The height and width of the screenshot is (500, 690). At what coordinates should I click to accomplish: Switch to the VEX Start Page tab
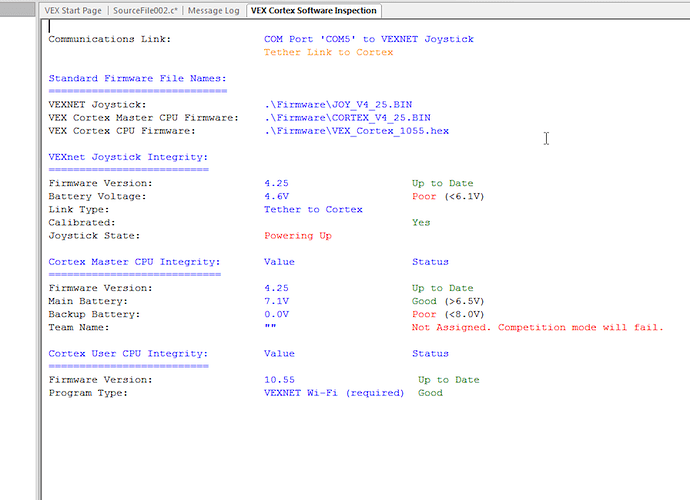[x=73, y=11]
